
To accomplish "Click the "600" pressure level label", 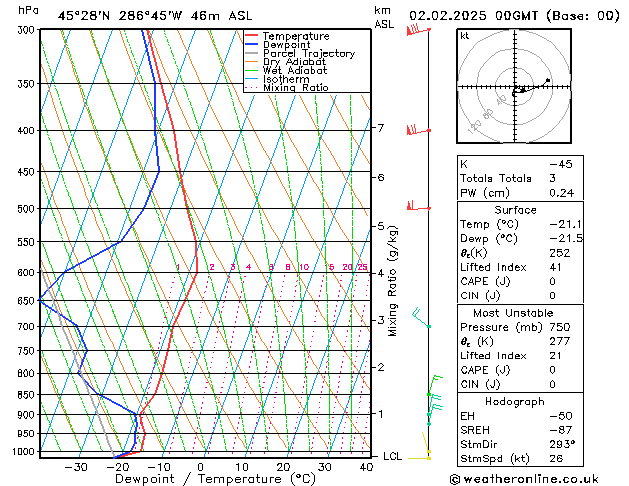I will tap(28, 273).
